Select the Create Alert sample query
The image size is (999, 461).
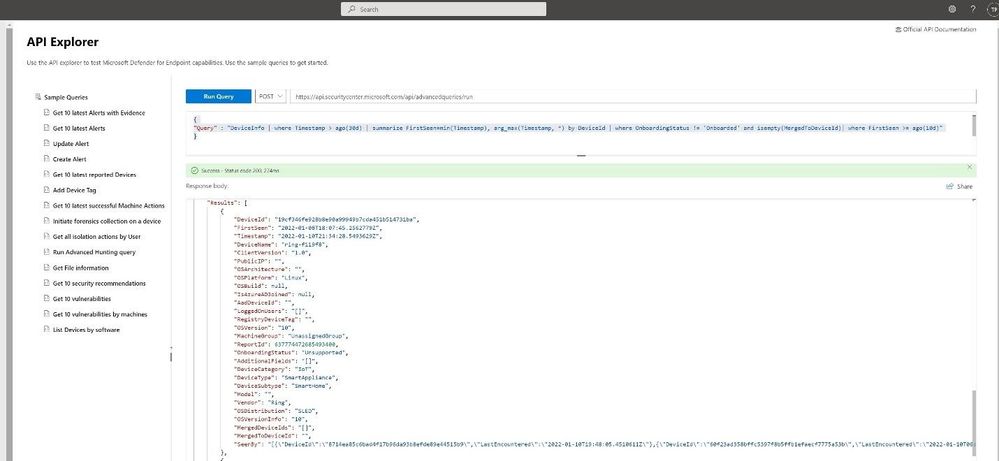coord(69,159)
